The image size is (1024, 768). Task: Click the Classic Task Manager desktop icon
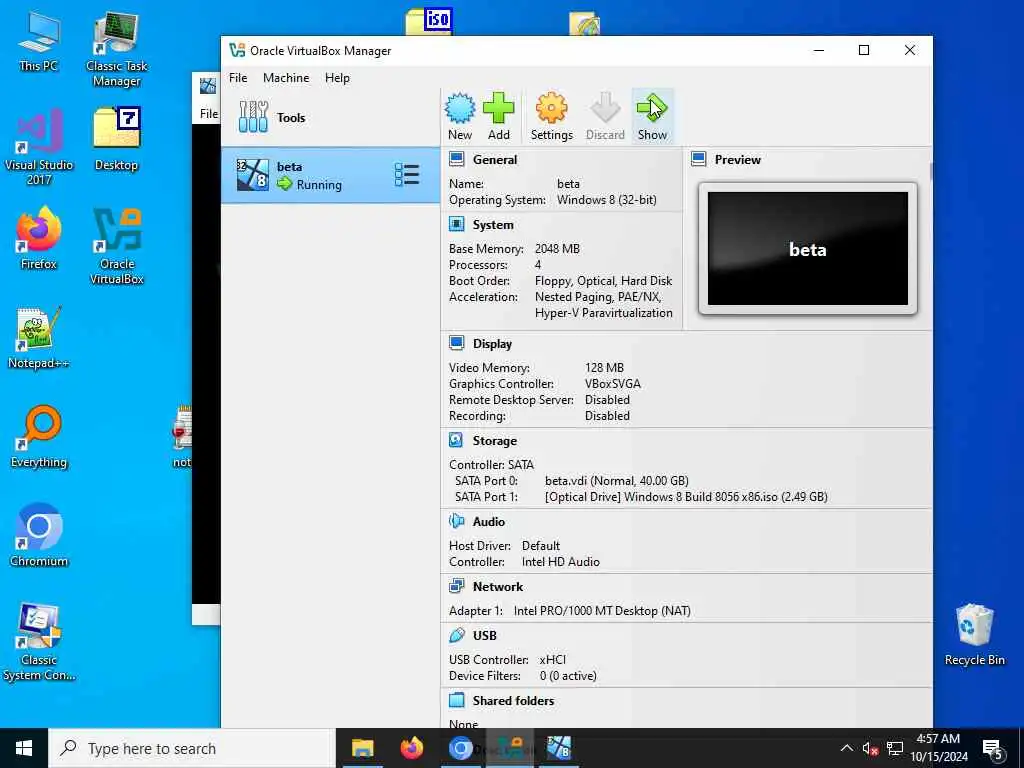click(116, 48)
